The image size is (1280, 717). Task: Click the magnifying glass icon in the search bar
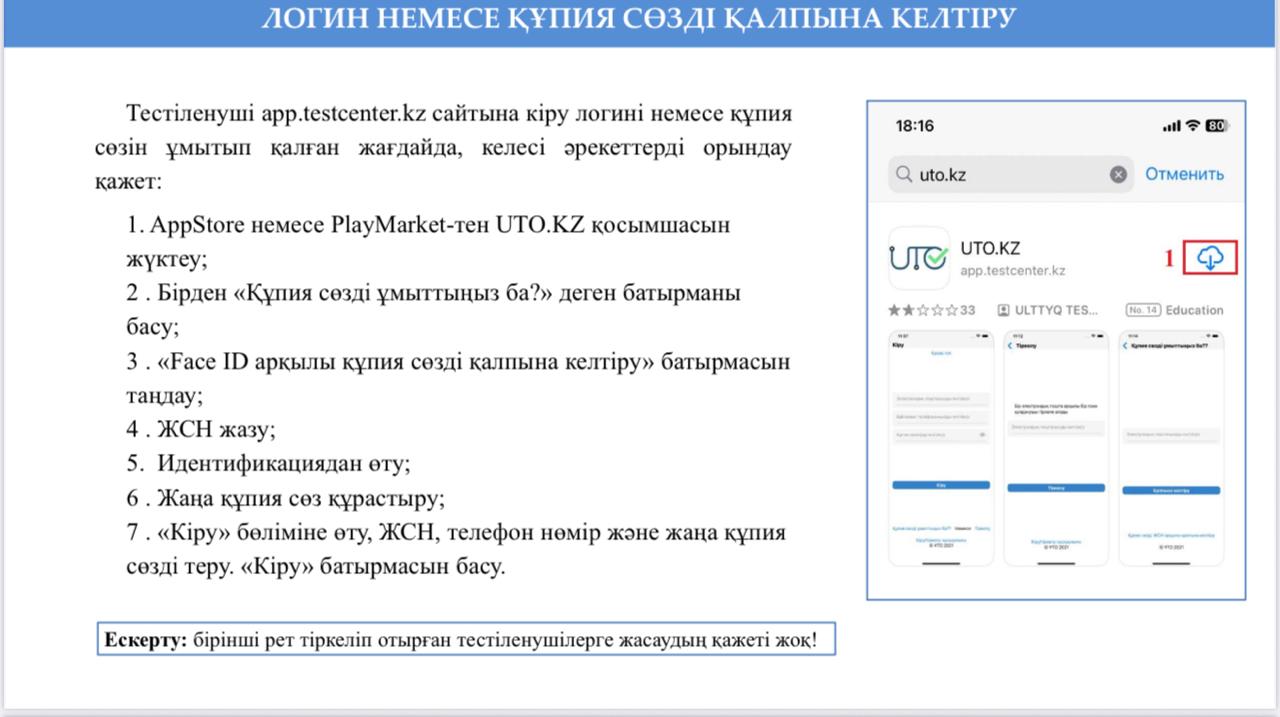click(903, 174)
